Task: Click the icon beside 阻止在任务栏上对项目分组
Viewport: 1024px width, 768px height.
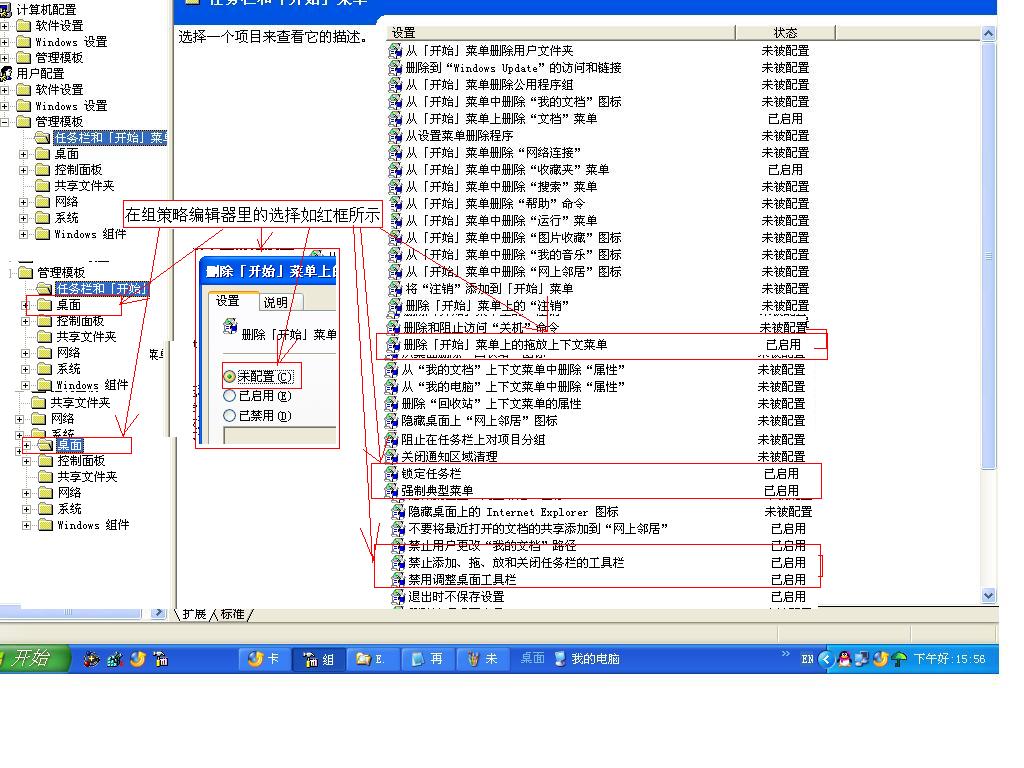Action: pos(391,439)
